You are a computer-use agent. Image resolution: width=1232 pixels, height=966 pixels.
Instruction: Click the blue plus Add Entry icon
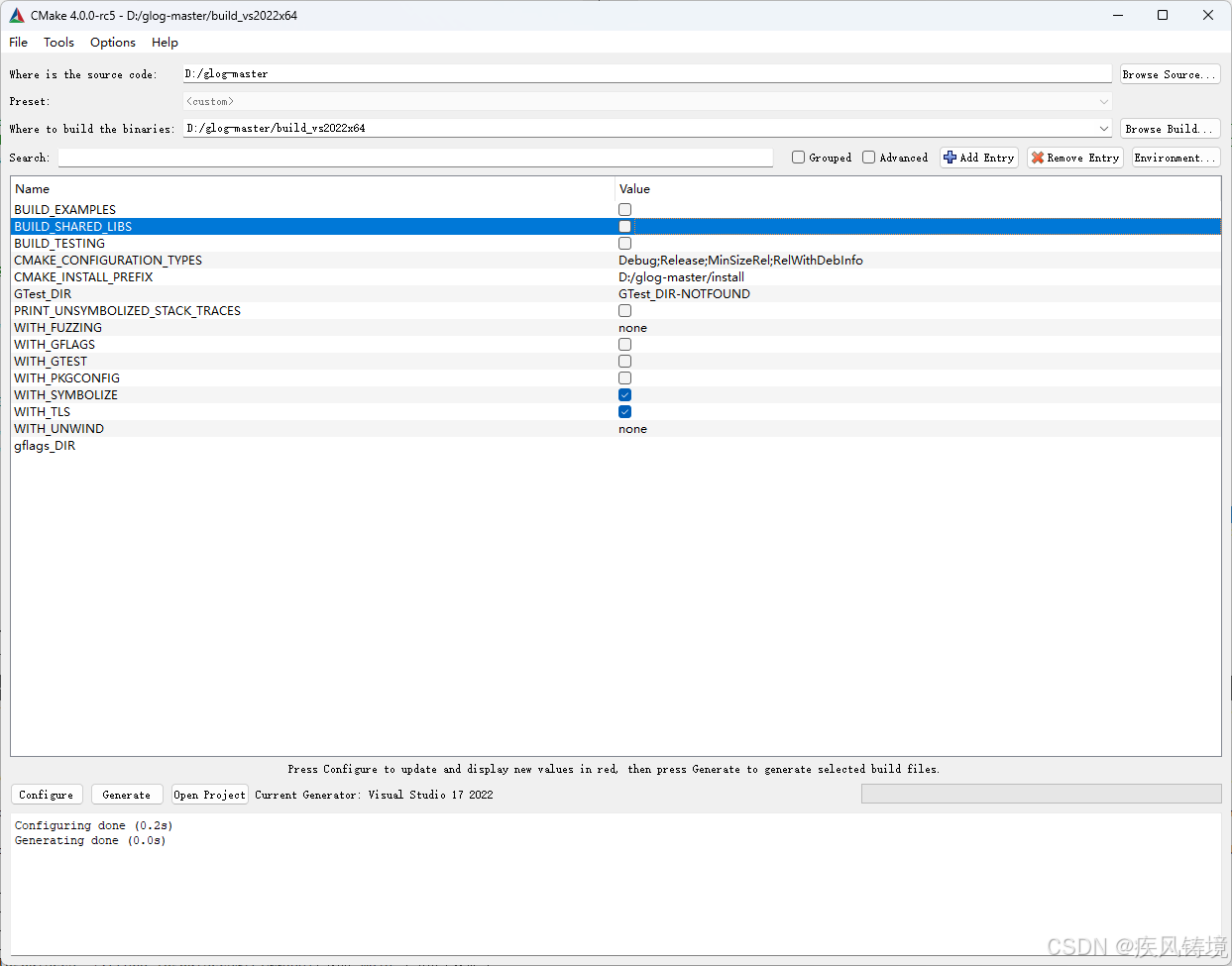pyautogui.click(x=950, y=158)
